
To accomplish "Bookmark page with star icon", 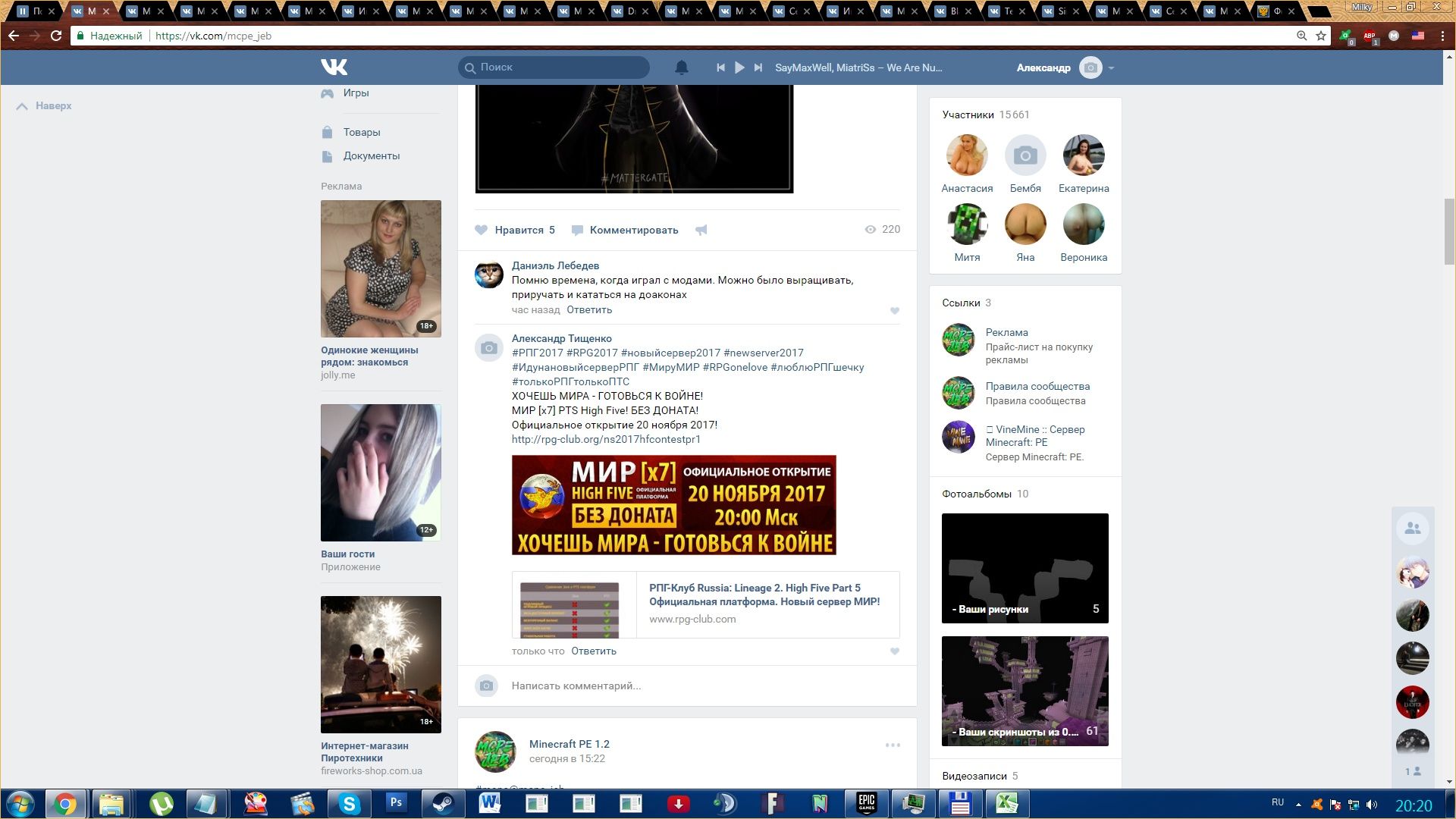I will point(1321,36).
